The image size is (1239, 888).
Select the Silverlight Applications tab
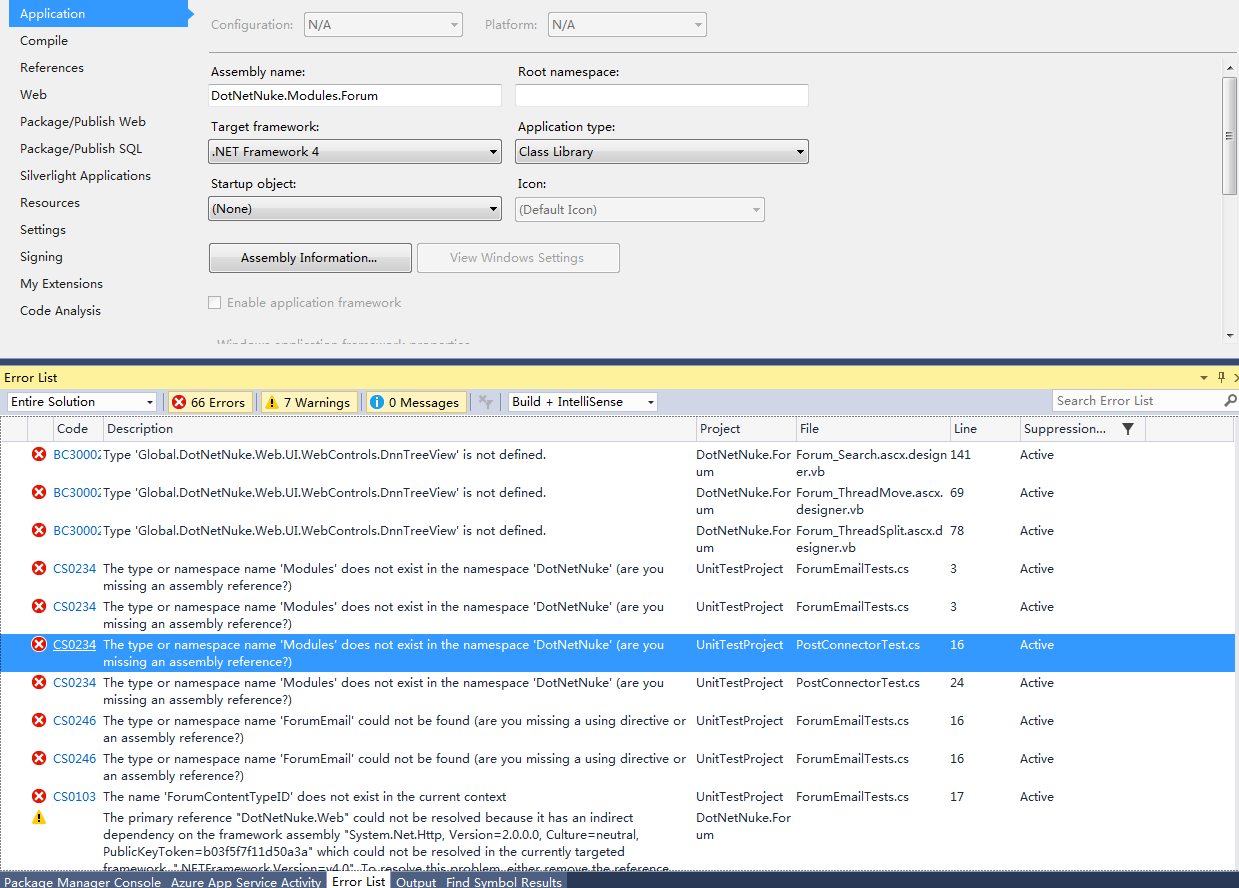tap(85, 176)
